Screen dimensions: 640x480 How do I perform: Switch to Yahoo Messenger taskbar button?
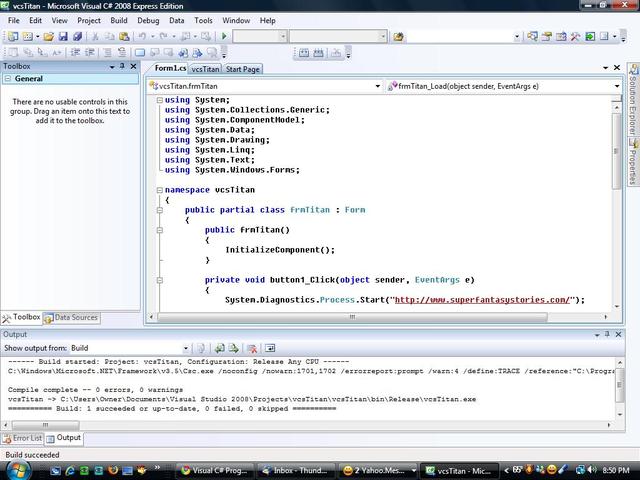tap(378, 471)
